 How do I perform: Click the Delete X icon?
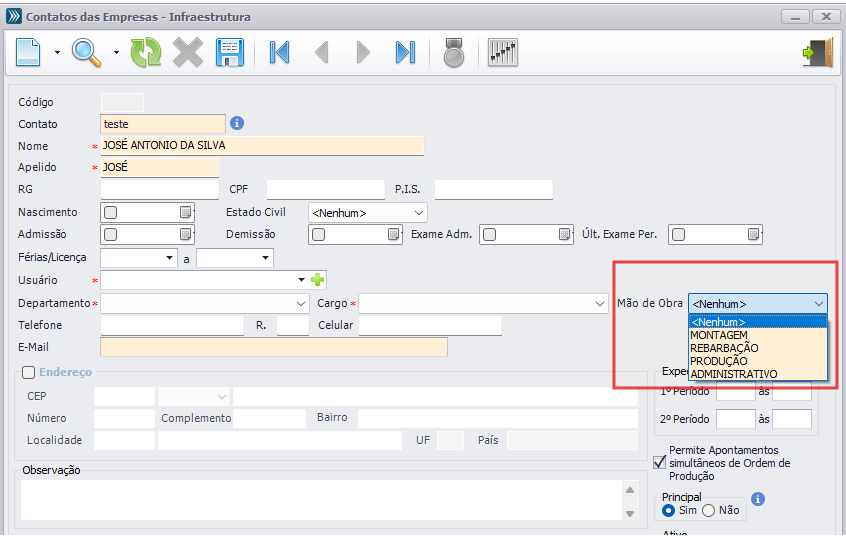coord(188,52)
